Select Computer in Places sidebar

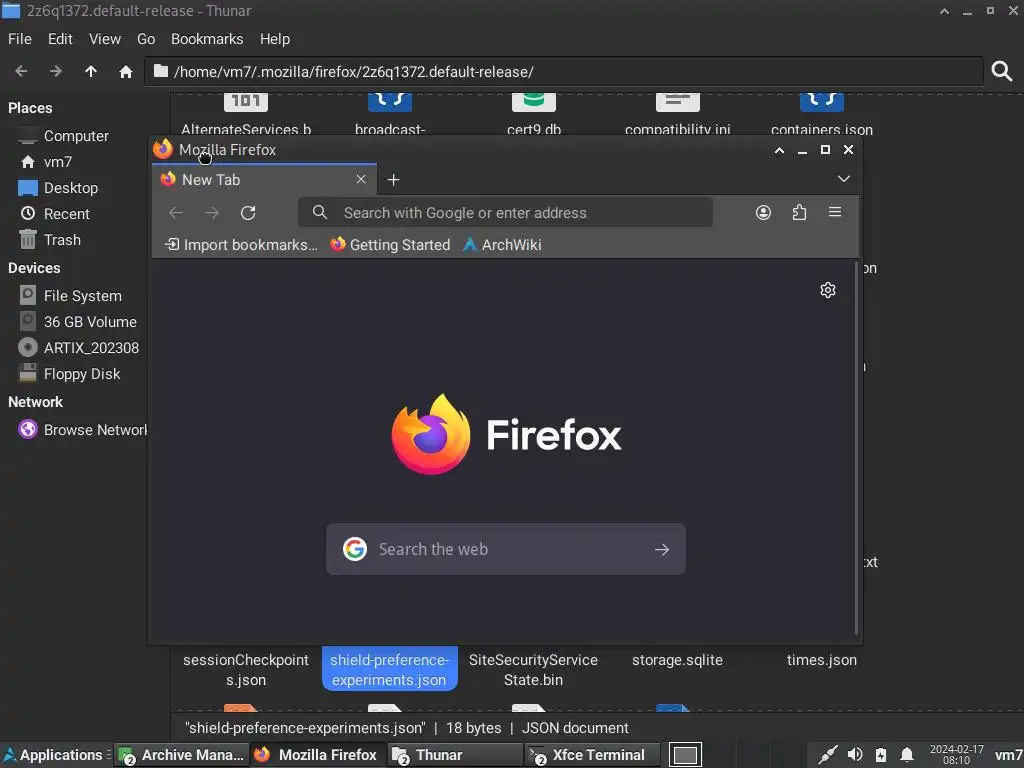pos(76,136)
